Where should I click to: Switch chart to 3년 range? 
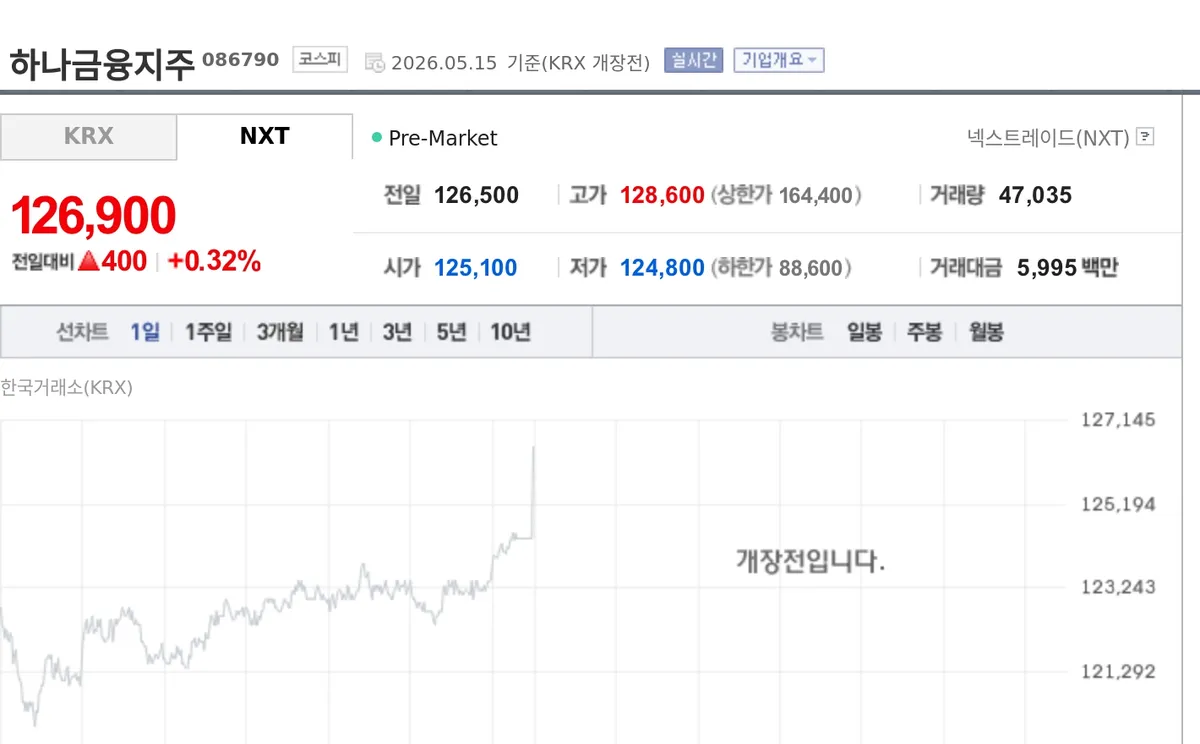(397, 332)
